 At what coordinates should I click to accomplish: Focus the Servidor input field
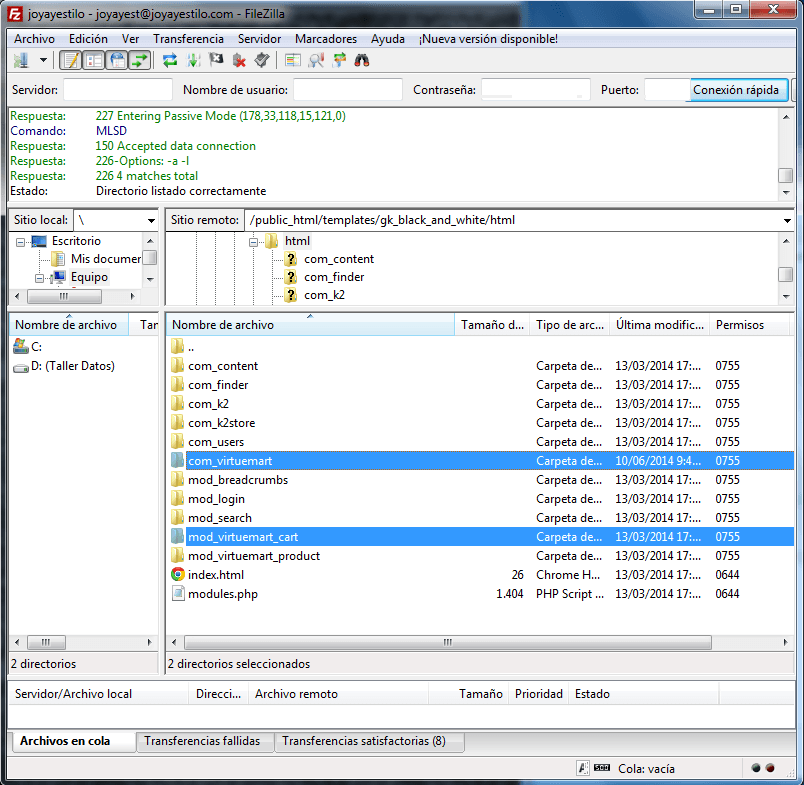(118, 90)
